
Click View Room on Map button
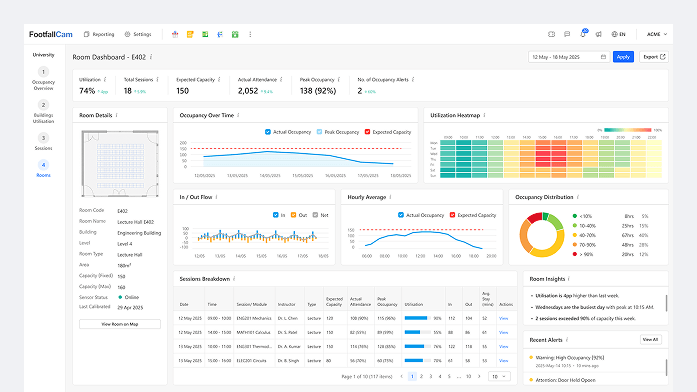click(x=120, y=324)
